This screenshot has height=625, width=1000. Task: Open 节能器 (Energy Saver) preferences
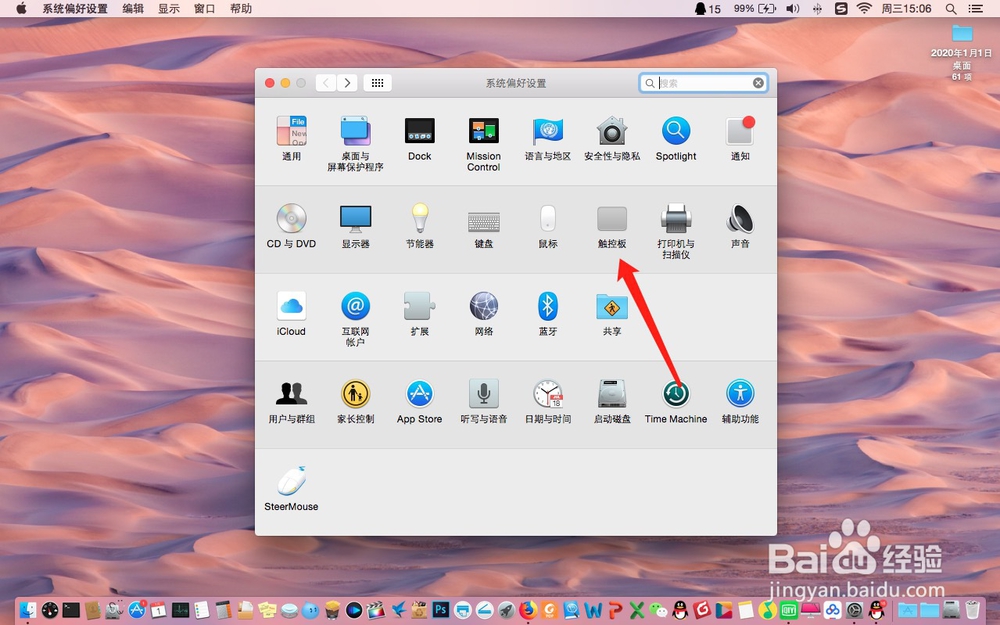coord(420,226)
